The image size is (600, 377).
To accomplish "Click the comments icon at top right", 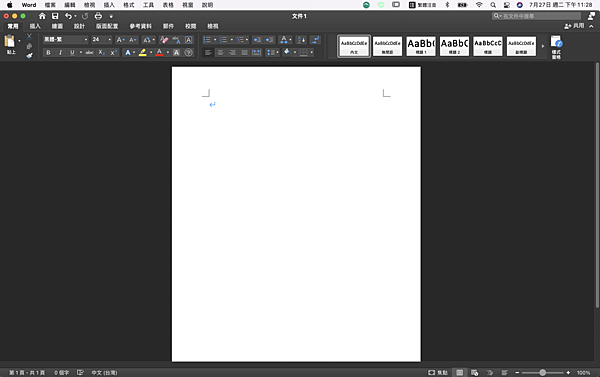I will (x=591, y=16).
